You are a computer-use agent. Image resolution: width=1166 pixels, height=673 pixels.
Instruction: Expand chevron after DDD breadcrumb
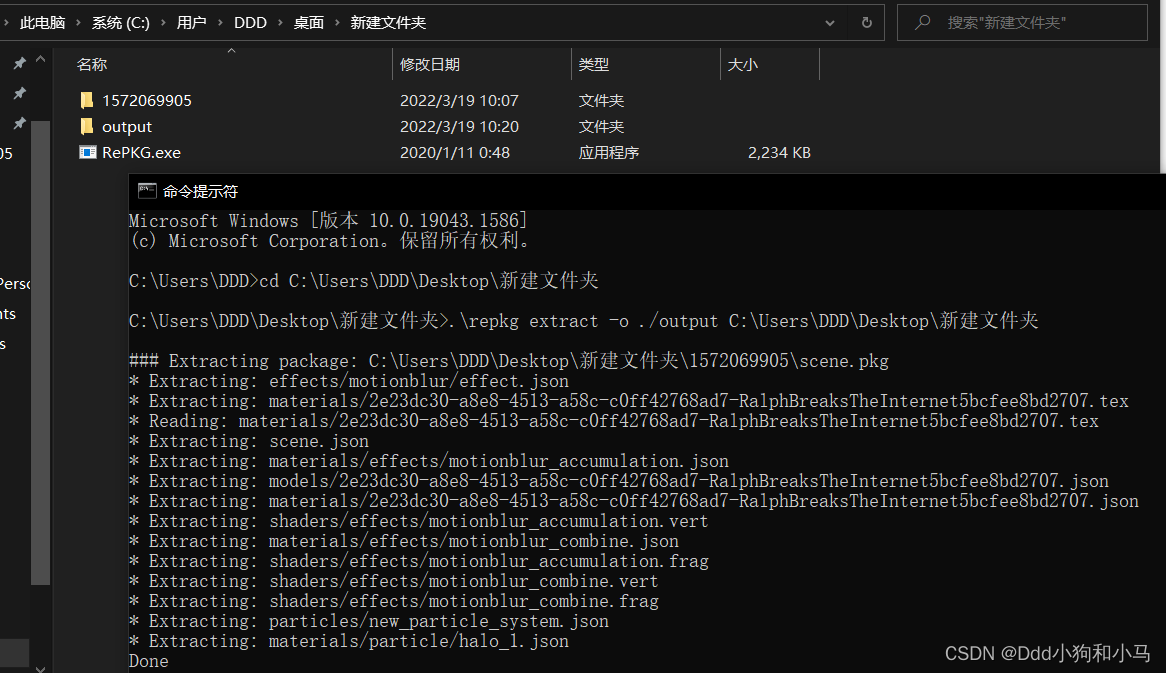(x=280, y=23)
